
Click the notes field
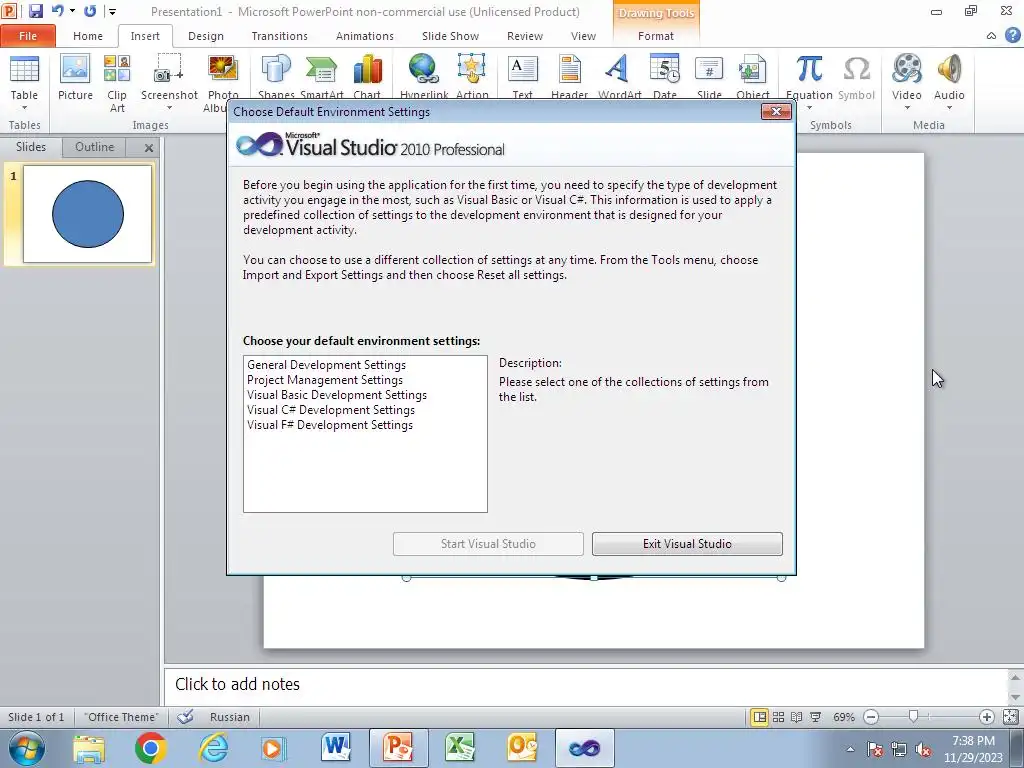click(x=586, y=684)
